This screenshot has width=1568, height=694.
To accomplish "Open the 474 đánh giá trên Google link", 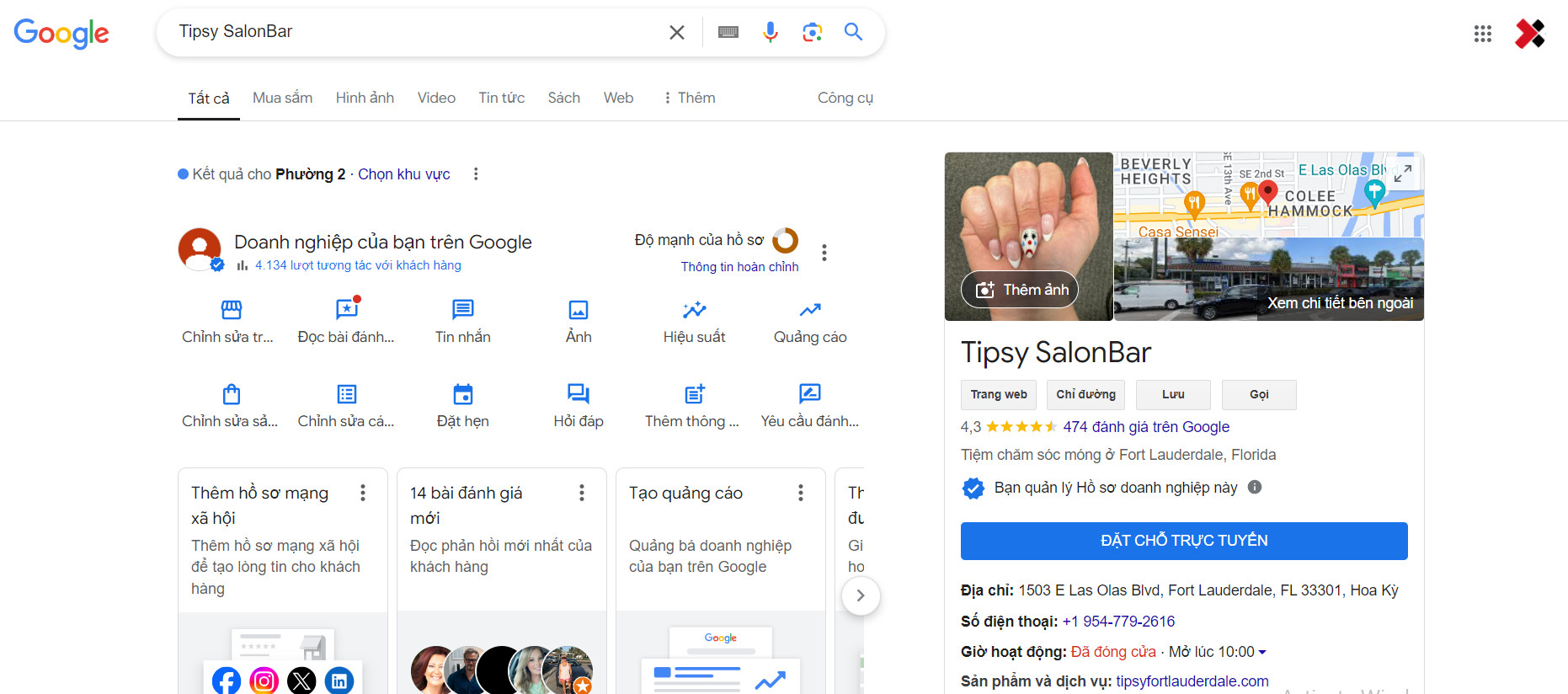I will pos(1146,427).
